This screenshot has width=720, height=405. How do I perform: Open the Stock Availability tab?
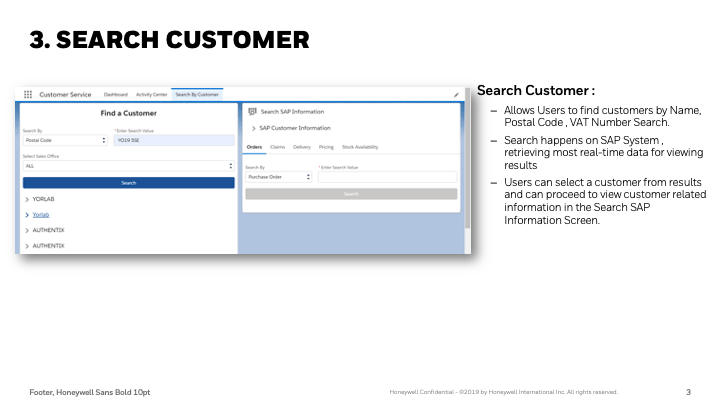coord(360,147)
